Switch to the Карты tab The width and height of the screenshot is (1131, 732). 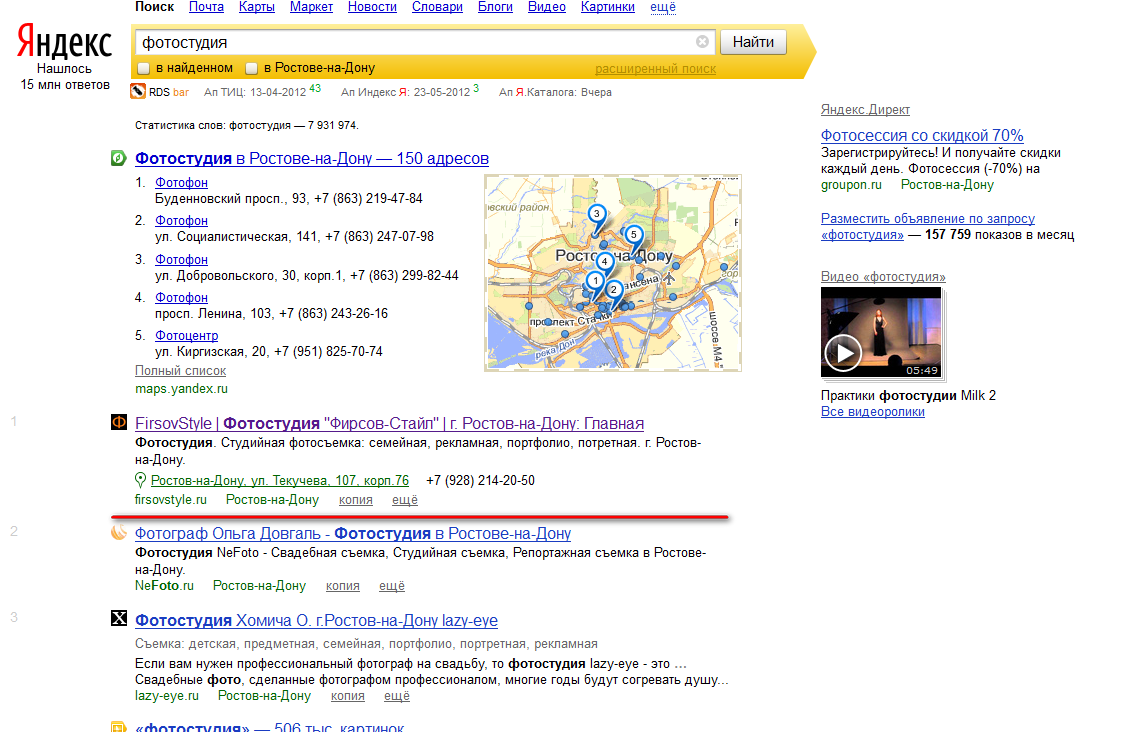click(257, 7)
